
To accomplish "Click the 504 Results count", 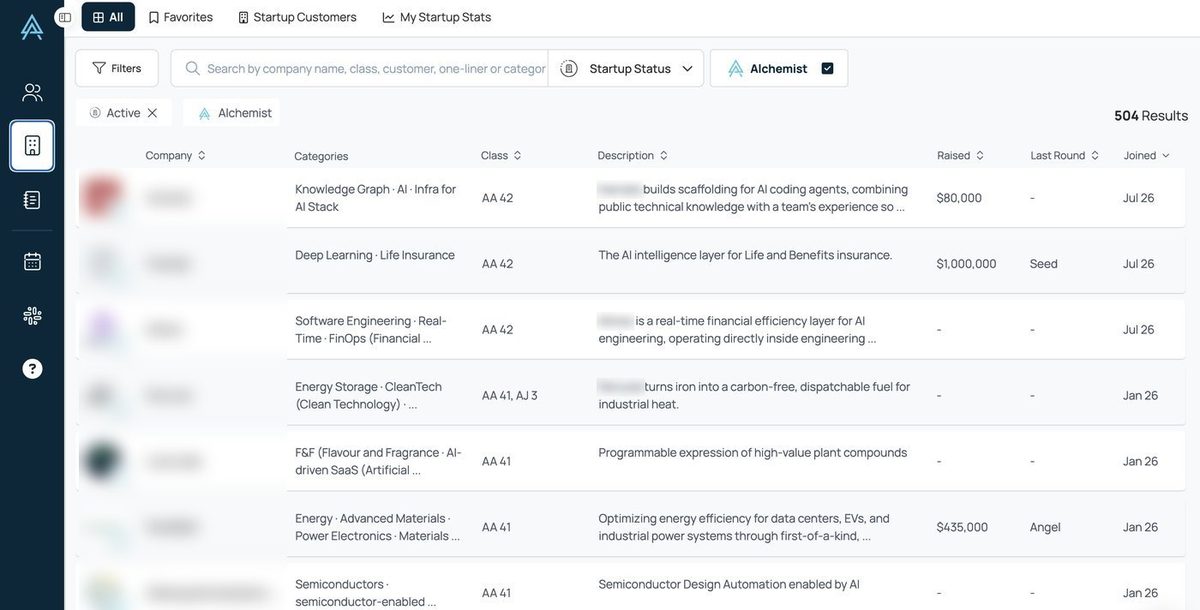I will (x=1151, y=116).
